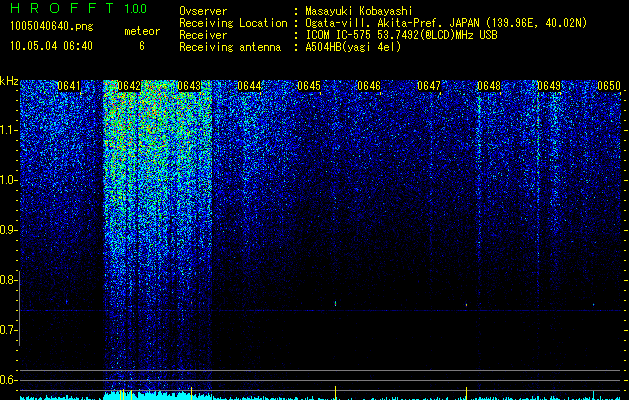Click the kHz axis unit label
Viewport: 629px width, 400px height.
click(9, 81)
